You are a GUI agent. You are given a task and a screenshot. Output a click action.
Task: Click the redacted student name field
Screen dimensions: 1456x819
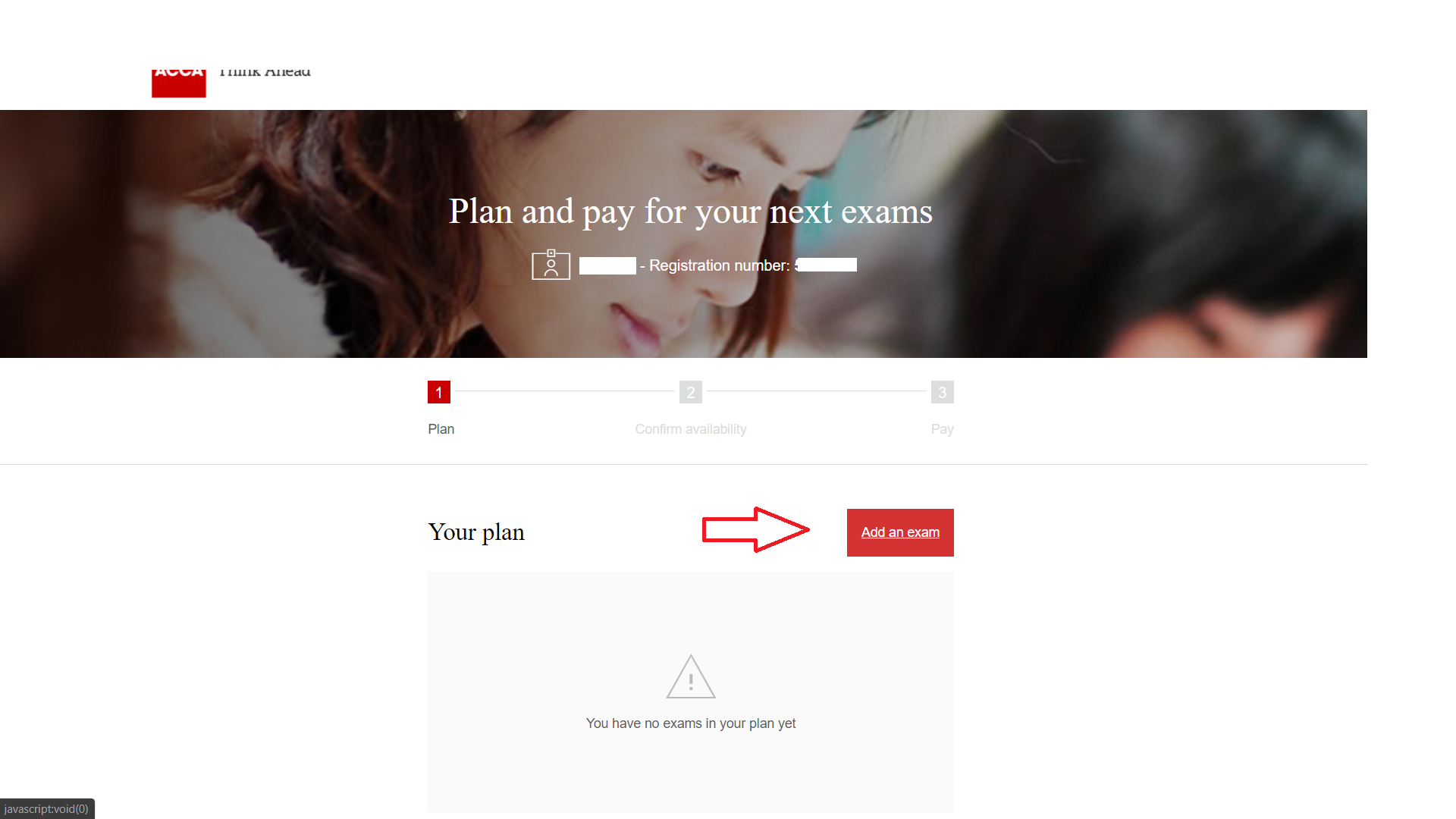pos(607,265)
